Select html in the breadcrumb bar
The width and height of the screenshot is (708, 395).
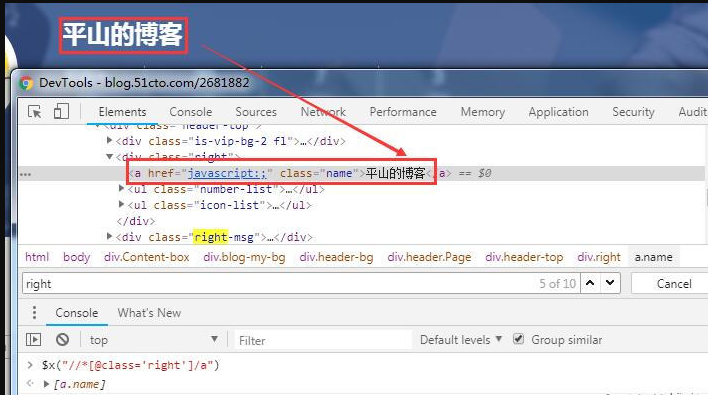click(37, 257)
